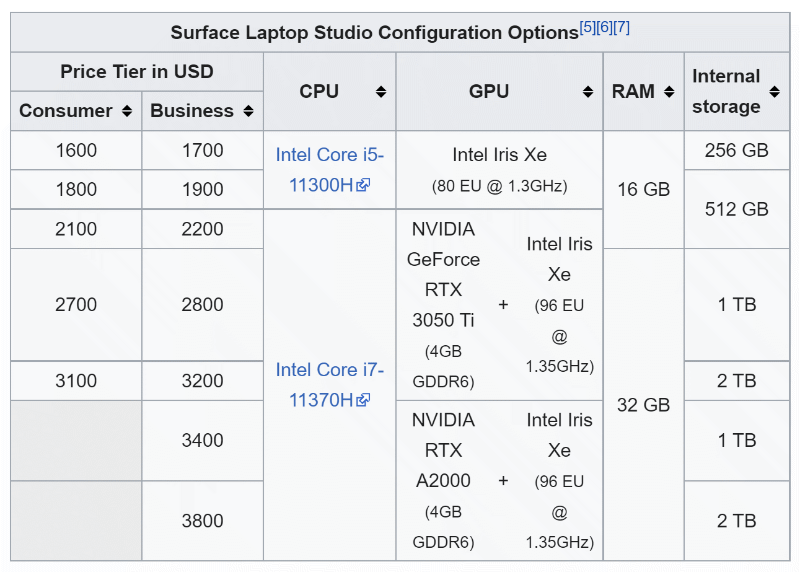Select the 1 TB cell beside 3400
Screen dimensions: 800x572
pos(737,440)
